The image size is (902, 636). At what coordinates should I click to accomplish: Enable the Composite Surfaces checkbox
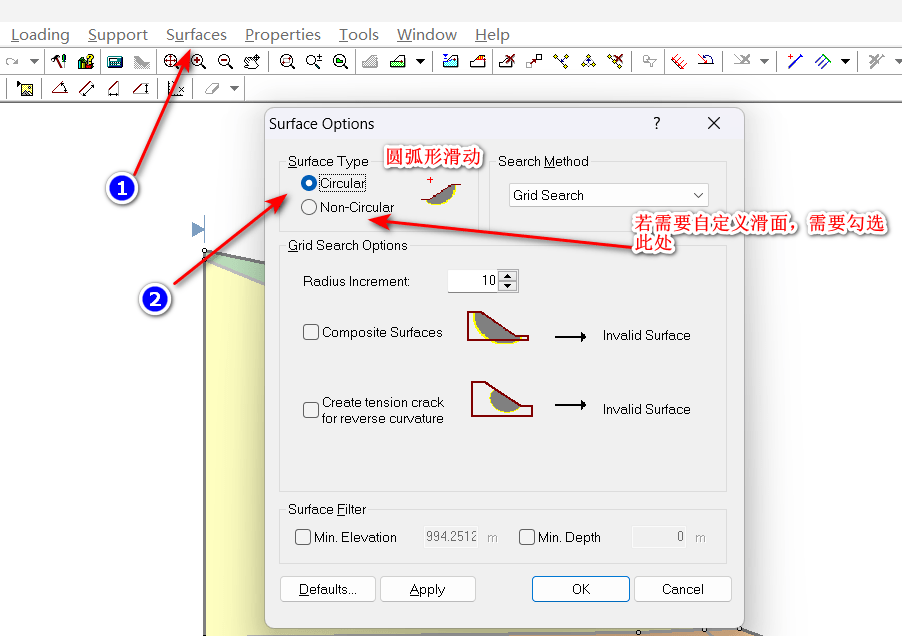[311, 332]
